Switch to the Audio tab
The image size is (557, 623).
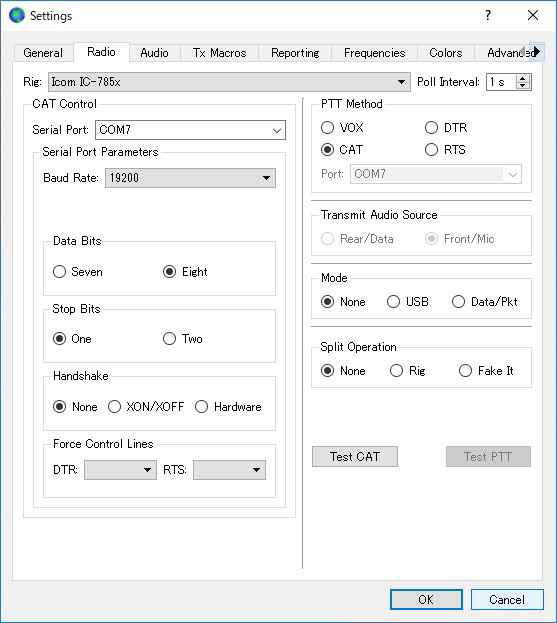155,53
